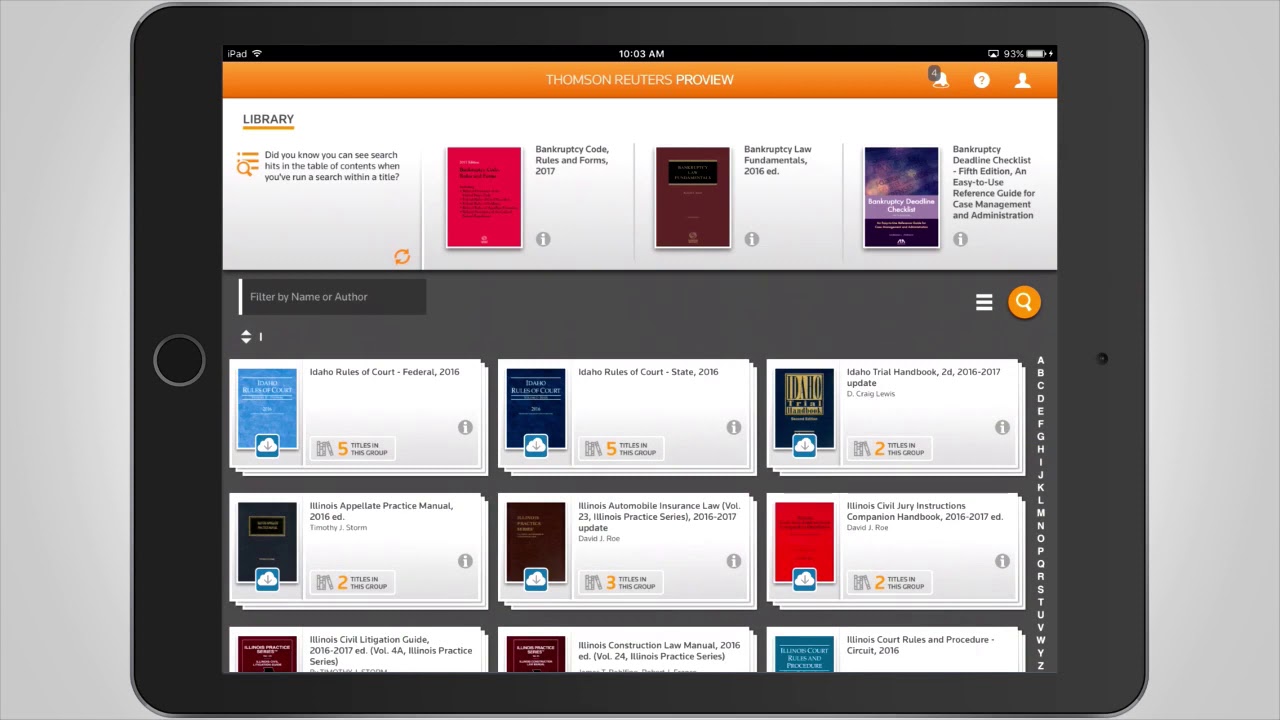Jump to letter I in index

point(1040,462)
